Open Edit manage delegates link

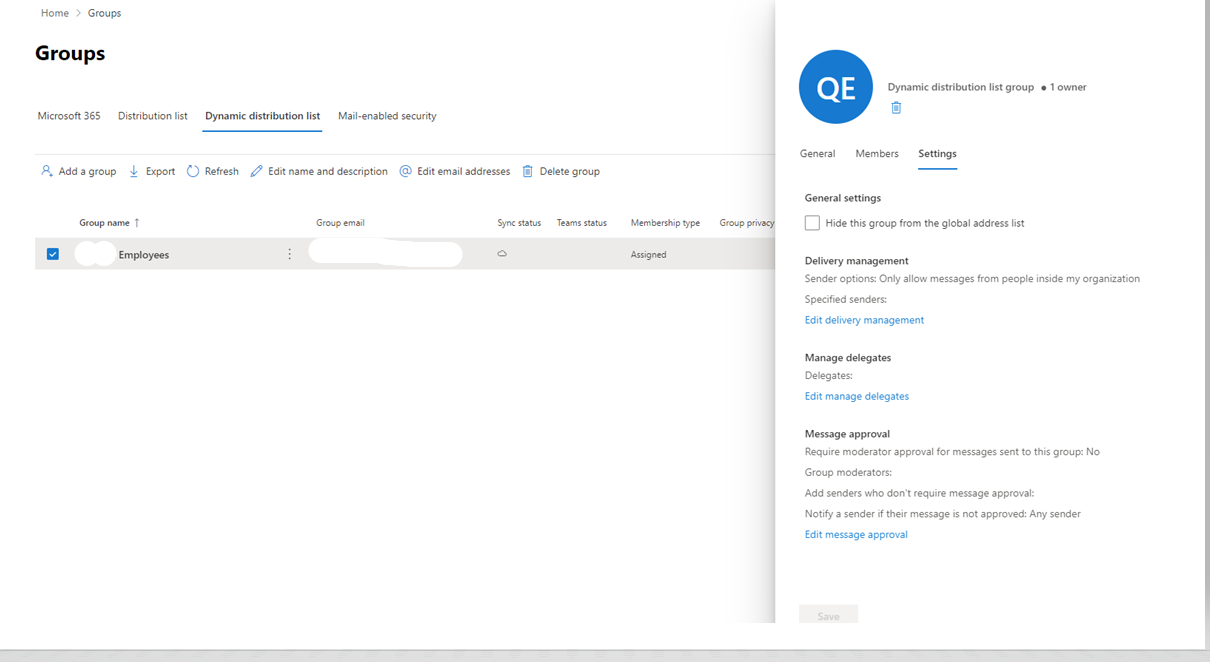tap(857, 396)
